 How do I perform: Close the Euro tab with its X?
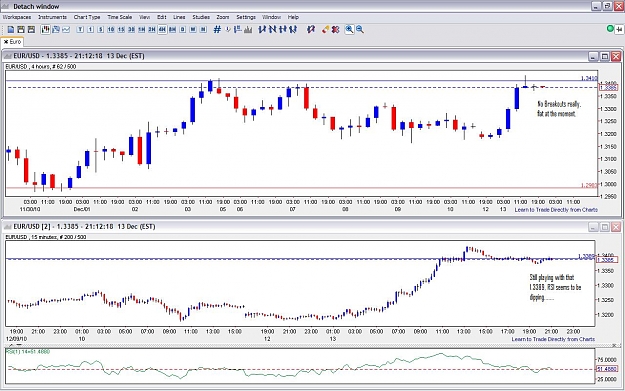(6, 42)
